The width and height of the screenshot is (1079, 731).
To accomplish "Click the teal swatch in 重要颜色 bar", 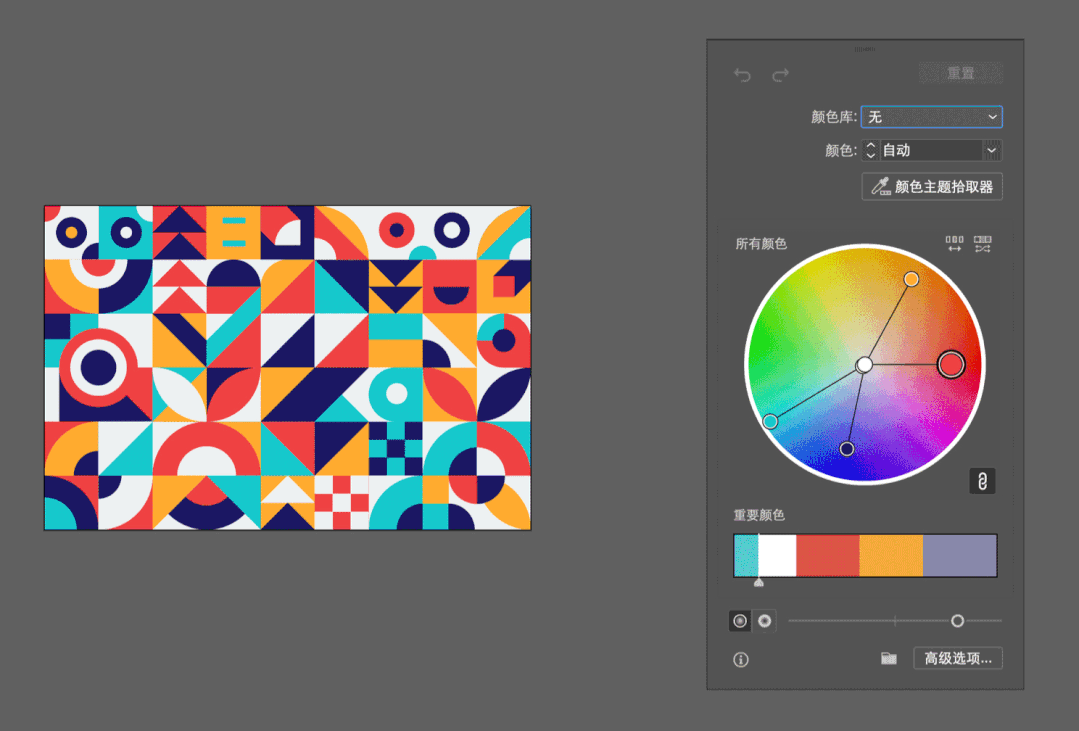I will tap(746, 555).
